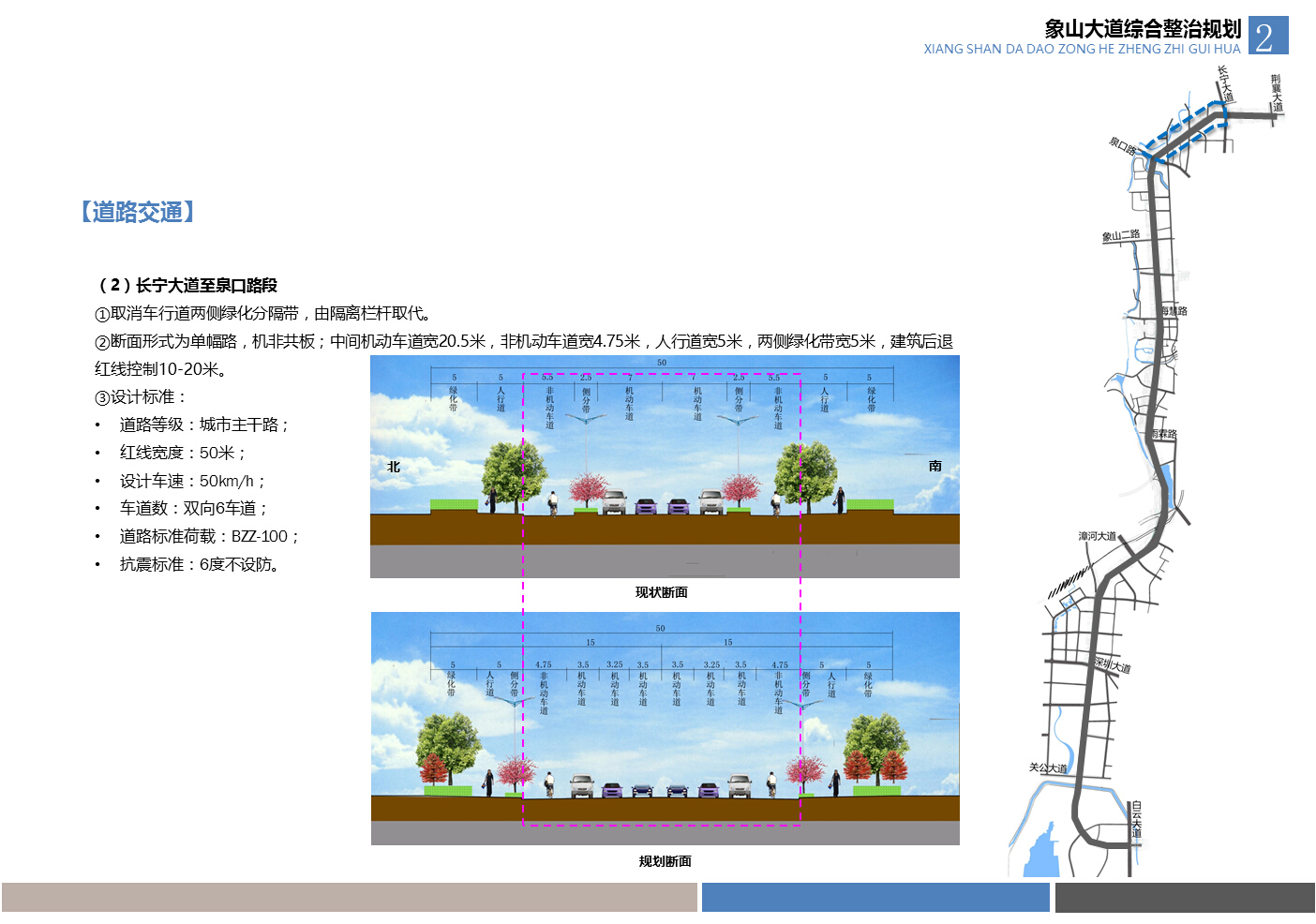Click the (2)长宁大道至泉口路段 subheading
Image resolution: width=1316 pixels, height=924 pixels.
[188, 285]
